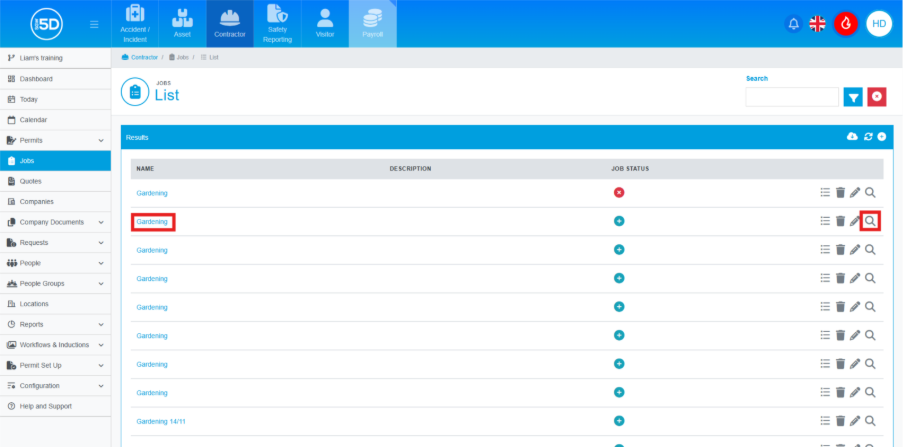Click the Contractor breadcrumb link
This screenshot has height=447, width=903.
click(x=139, y=57)
